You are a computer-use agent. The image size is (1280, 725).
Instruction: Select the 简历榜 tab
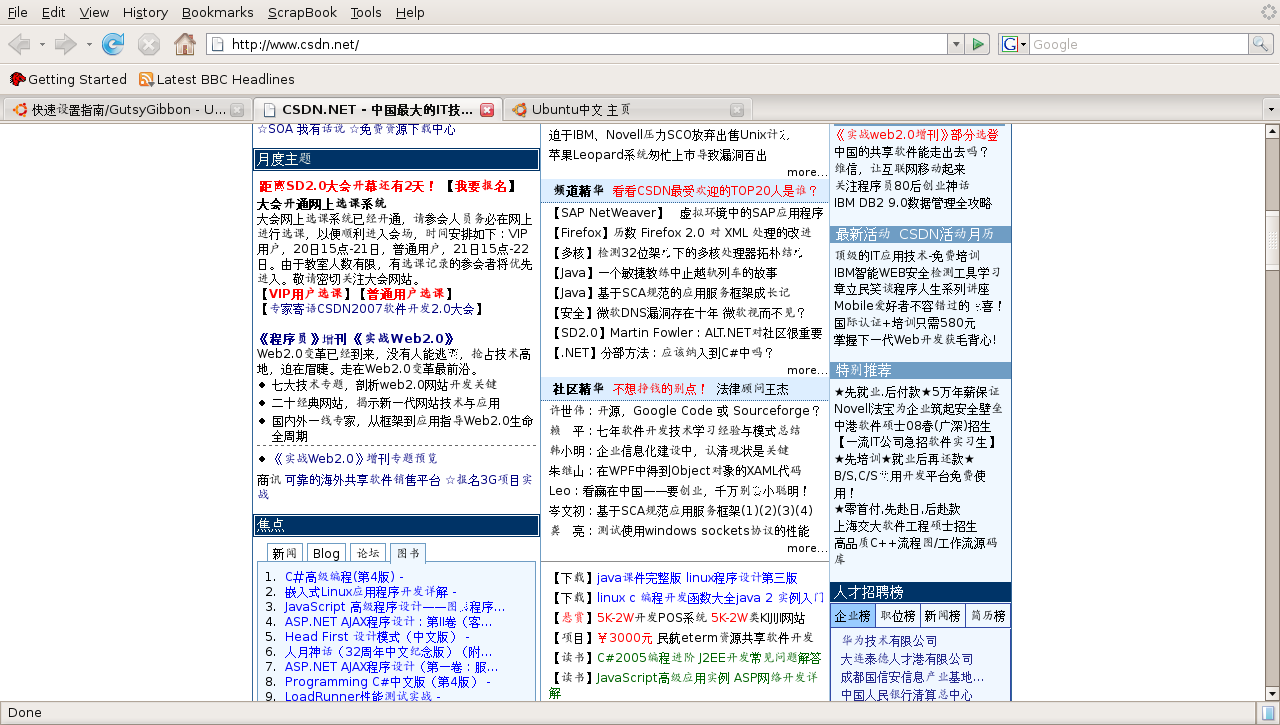pyautogui.click(x=987, y=616)
